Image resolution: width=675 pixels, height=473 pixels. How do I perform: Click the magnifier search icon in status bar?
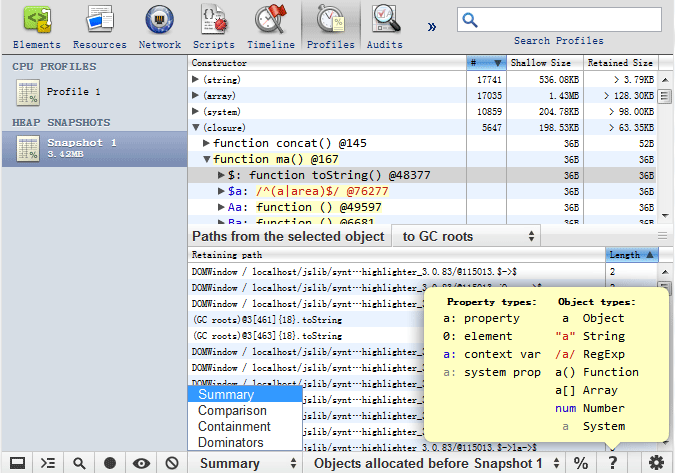tap(79, 463)
